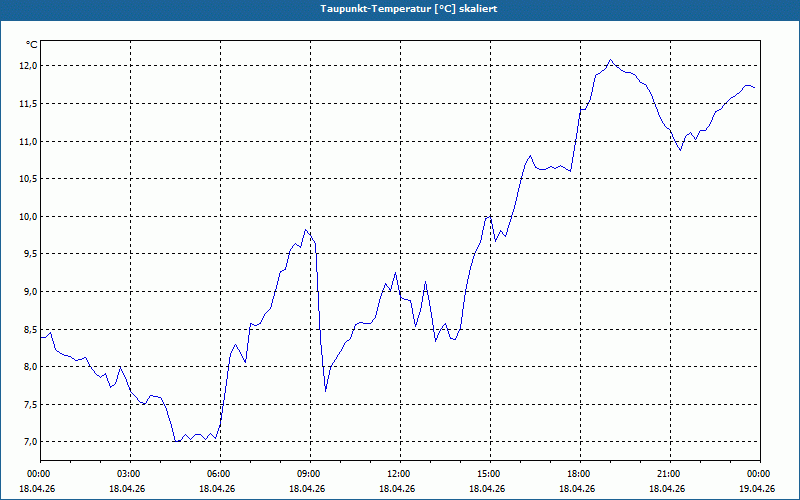The image size is (800, 500).
Task: Click the curve's highest peak above 12,0
Action: pyautogui.click(x=610, y=60)
